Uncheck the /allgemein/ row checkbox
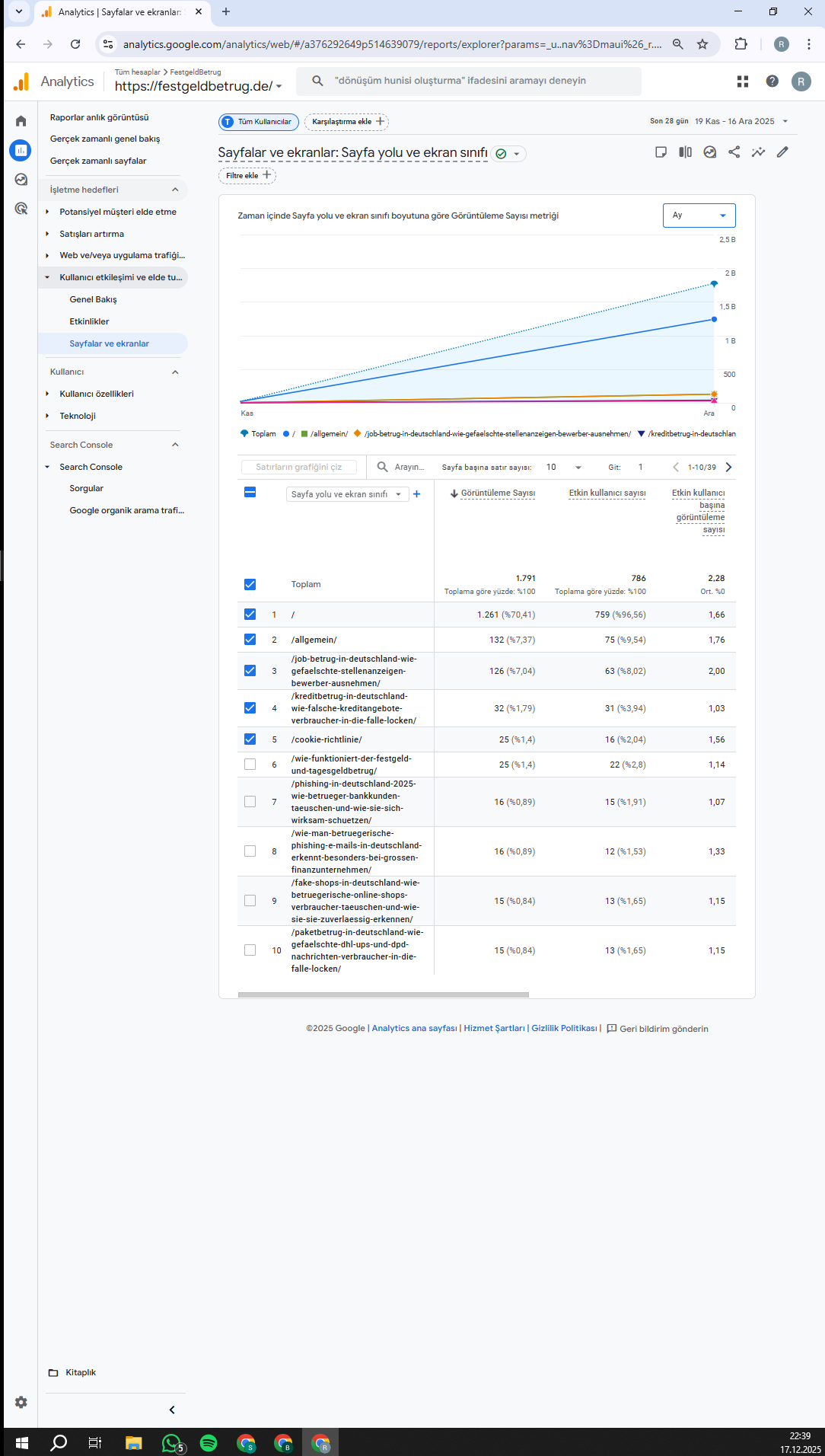The image size is (825, 1456). click(x=250, y=640)
